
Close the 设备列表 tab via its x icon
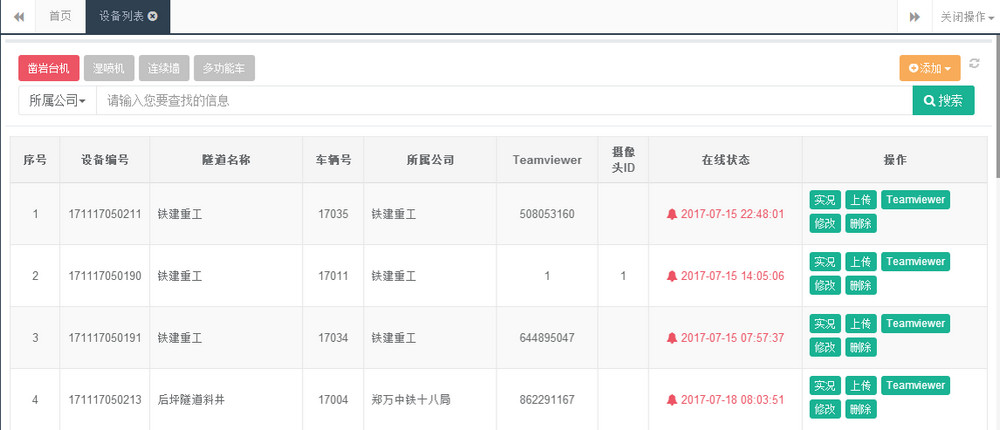[152, 17]
